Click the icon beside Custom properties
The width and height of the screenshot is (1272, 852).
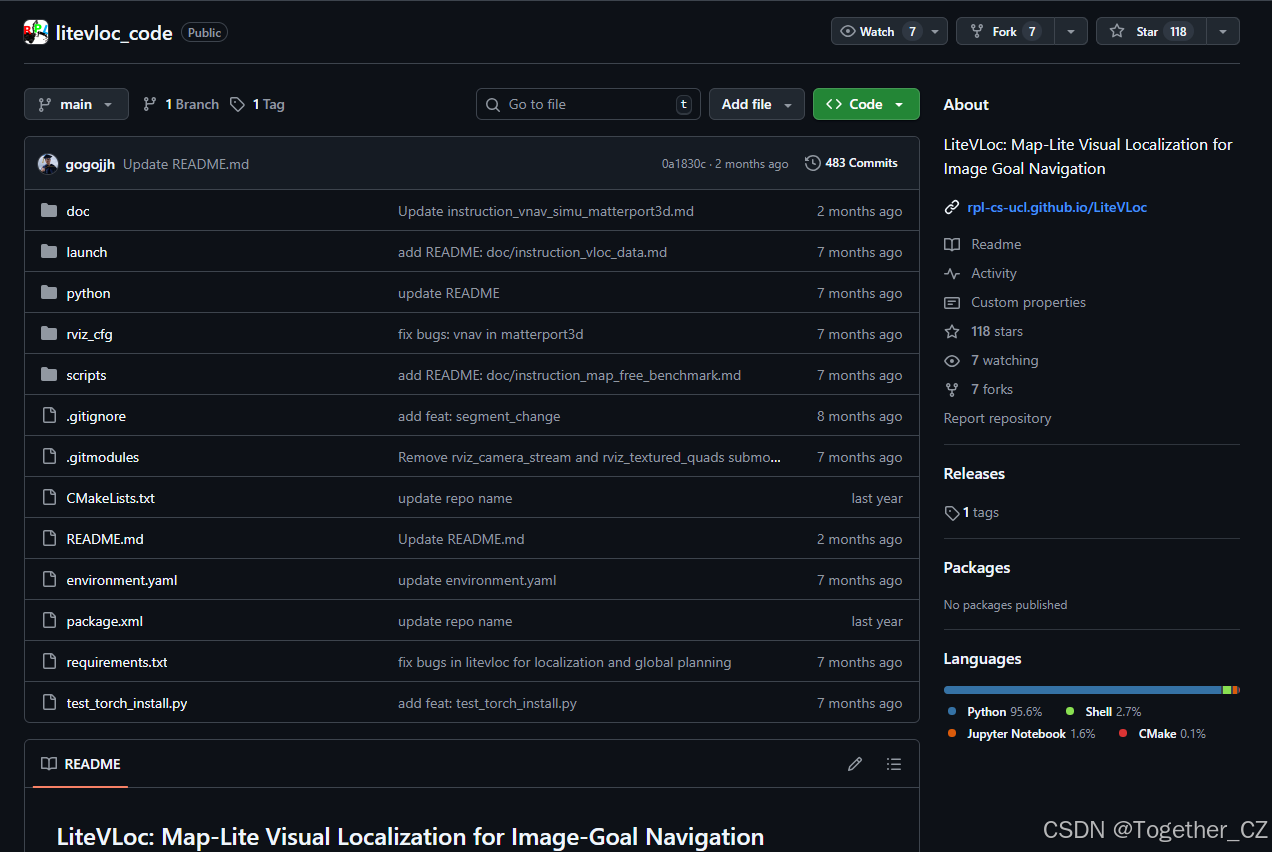952,302
